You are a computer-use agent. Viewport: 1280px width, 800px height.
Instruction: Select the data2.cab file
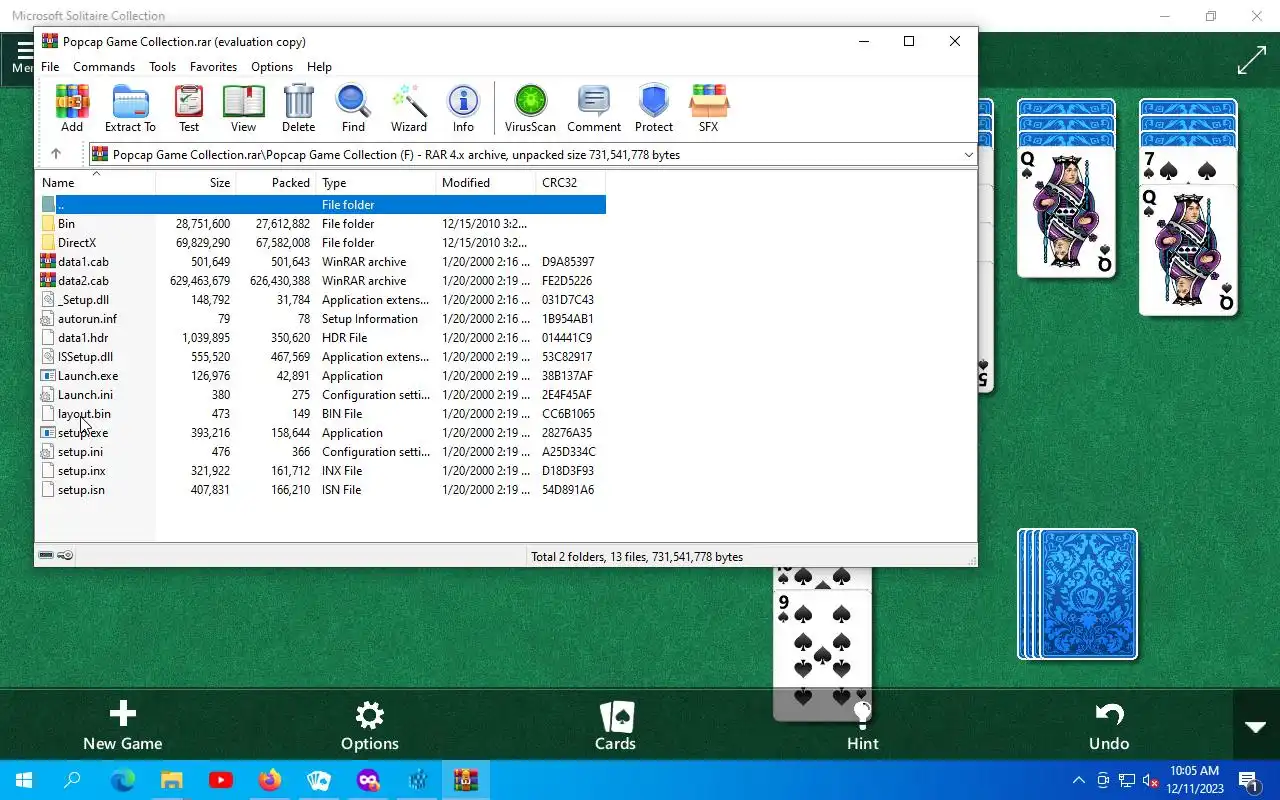point(321,281)
